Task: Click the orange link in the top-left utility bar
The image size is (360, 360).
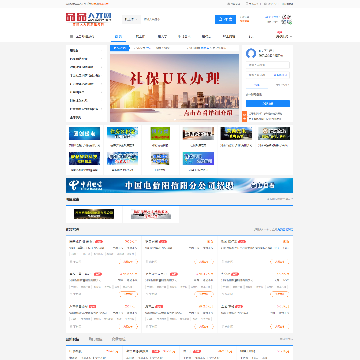Action: (99, 4)
